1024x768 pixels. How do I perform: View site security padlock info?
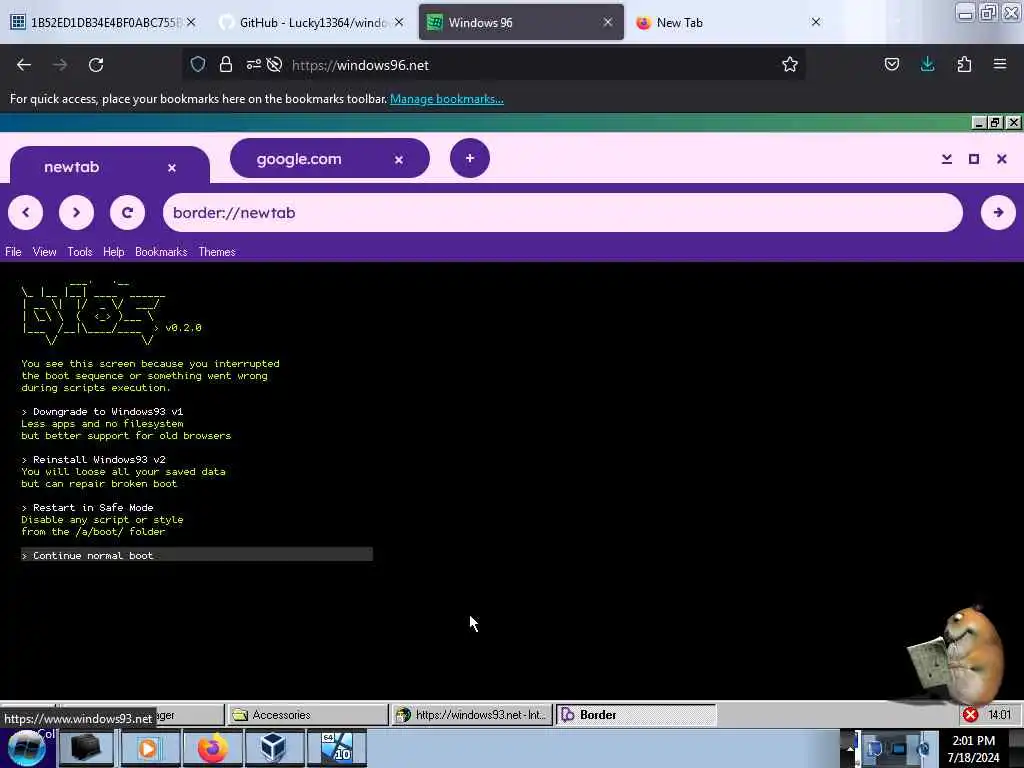pos(226,64)
